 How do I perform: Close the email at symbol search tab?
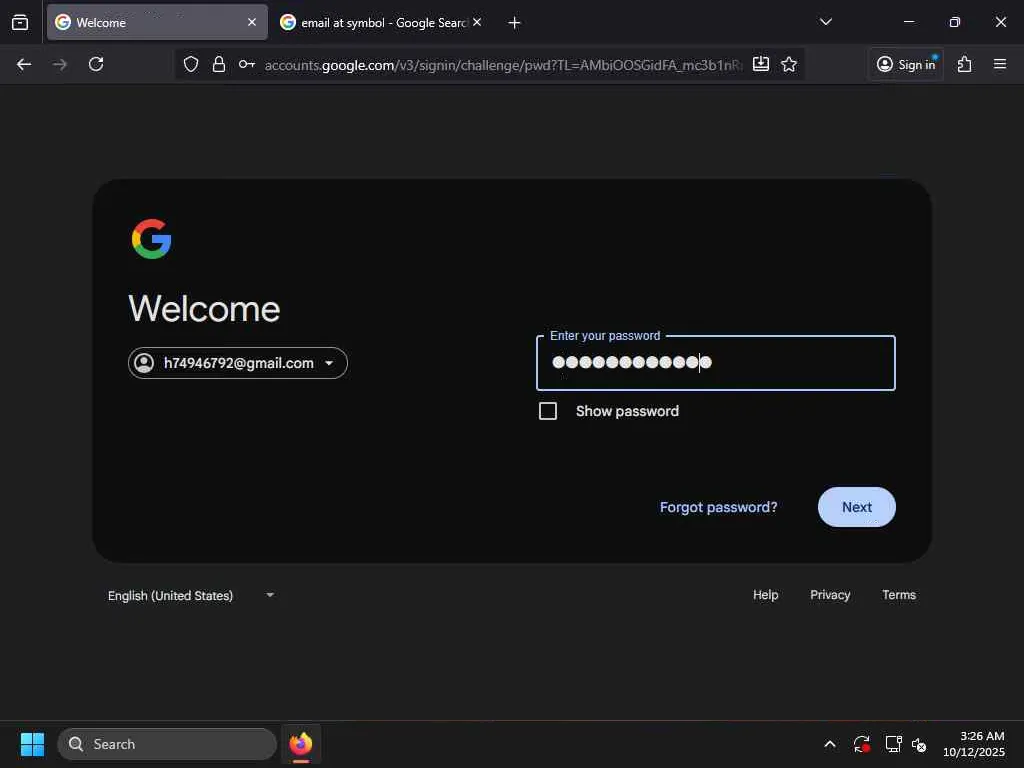point(477,22)
